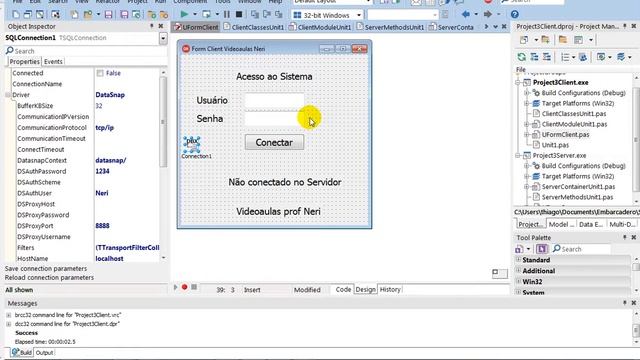
Task: Click the Program Reset stop icon
Action: coord(239,15)
